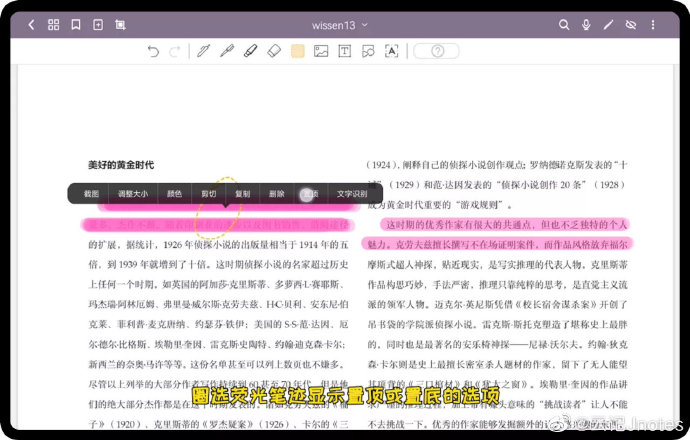Open search with the magnifier icon
Image resolution: width=690 pixels, height=440 pixels.
click(564, 25)
